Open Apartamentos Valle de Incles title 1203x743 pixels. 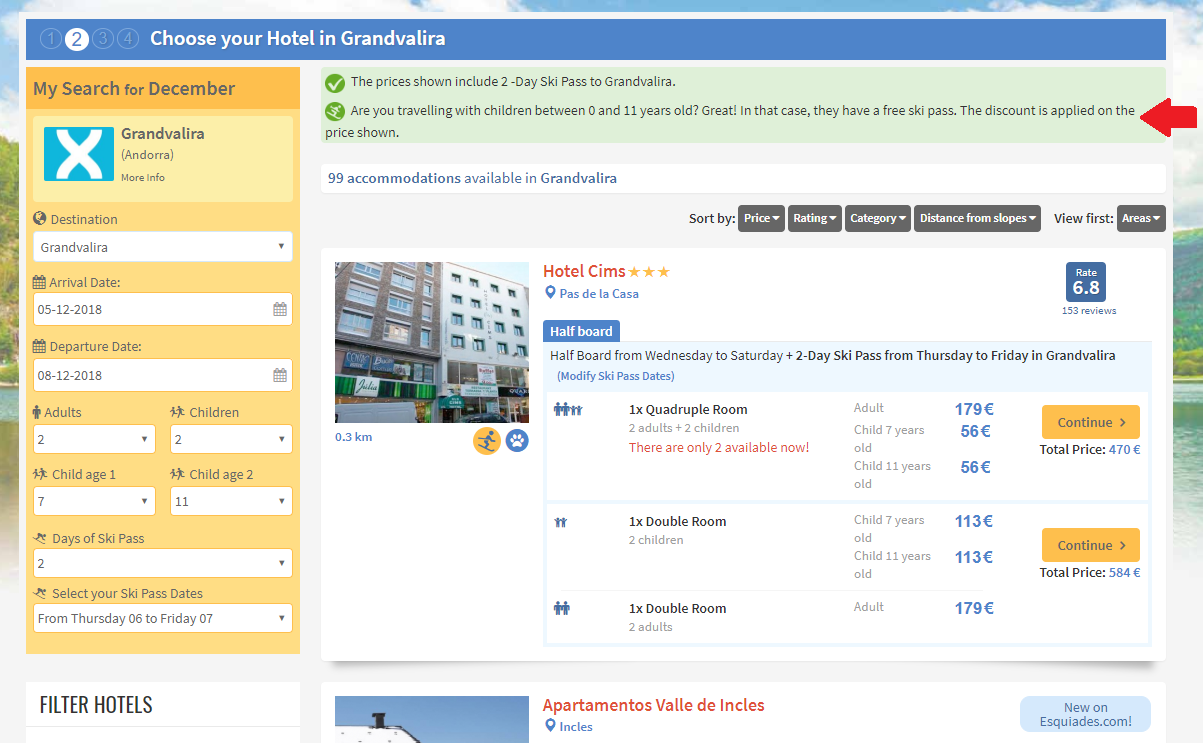click(x=654, y=706)
